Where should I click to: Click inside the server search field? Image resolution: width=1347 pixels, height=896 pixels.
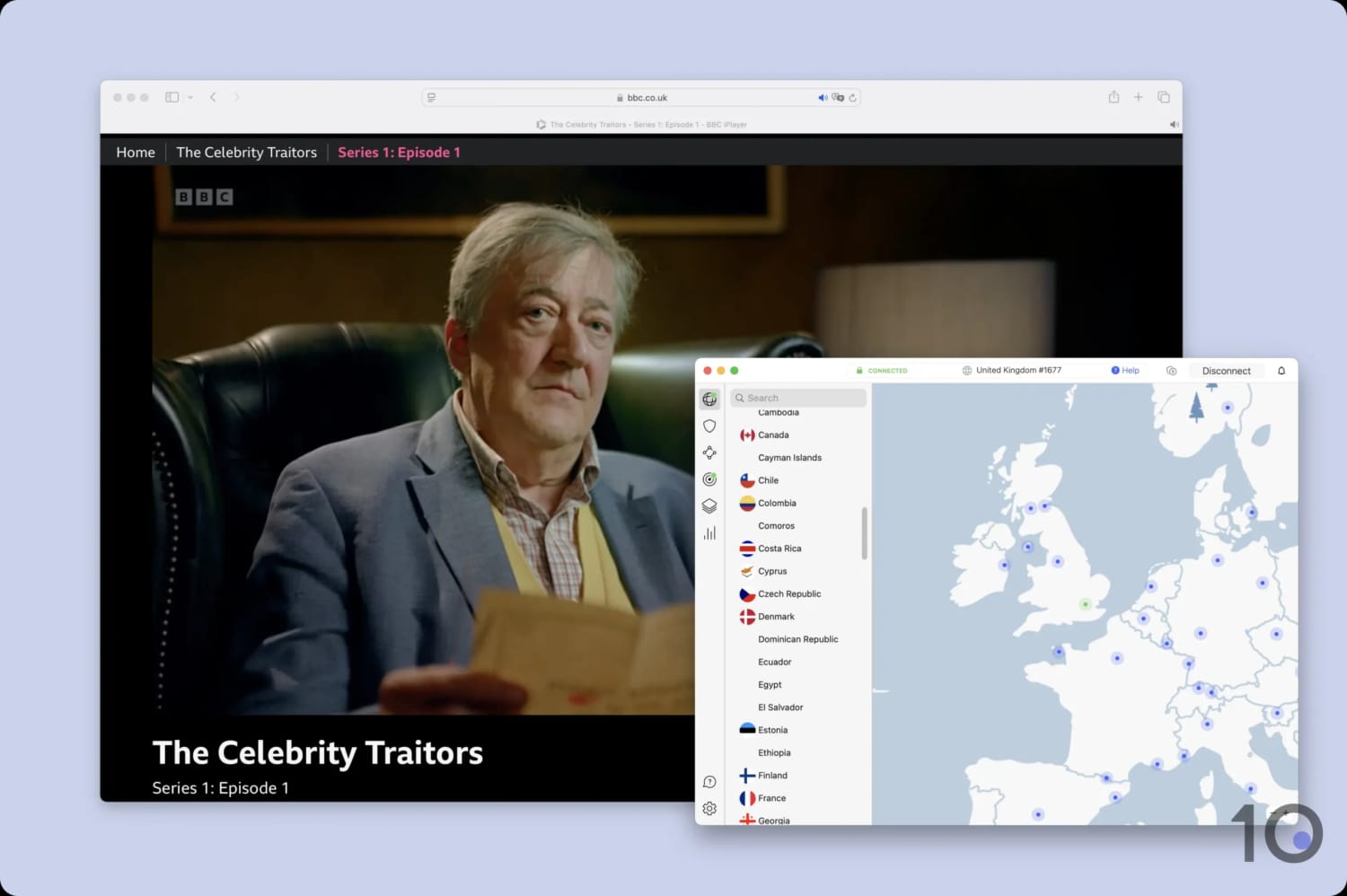tap(798, 398)
